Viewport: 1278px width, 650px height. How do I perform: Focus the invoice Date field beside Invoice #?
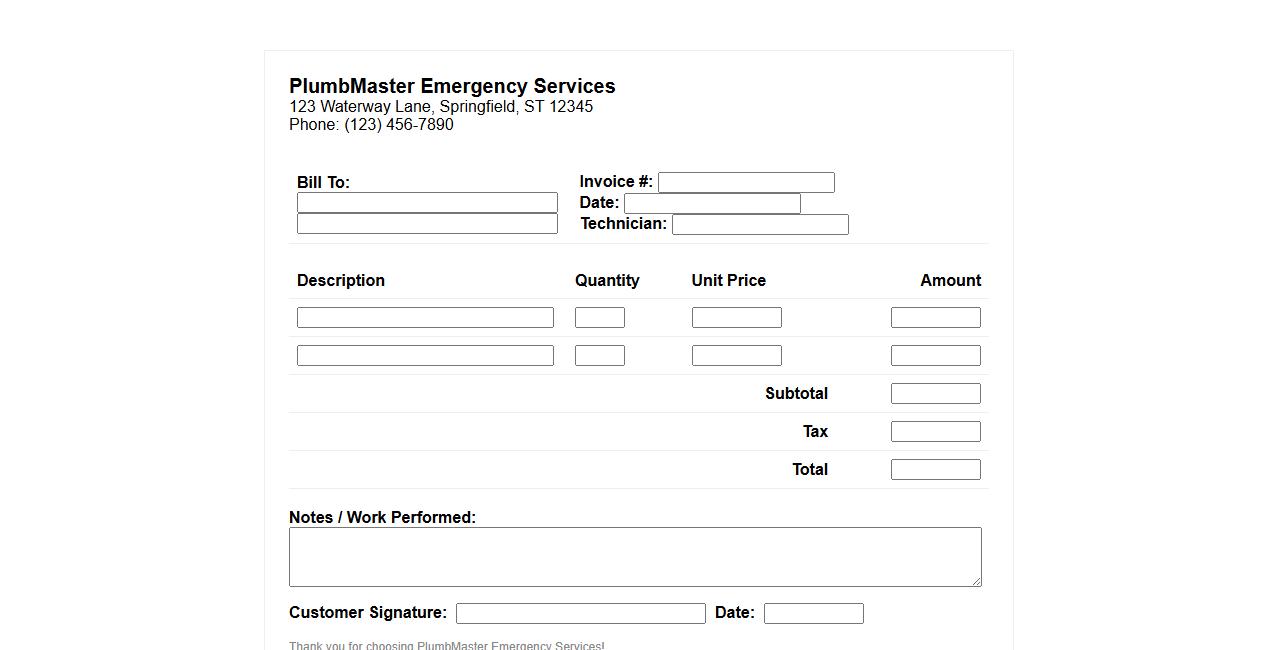point(712,203)
